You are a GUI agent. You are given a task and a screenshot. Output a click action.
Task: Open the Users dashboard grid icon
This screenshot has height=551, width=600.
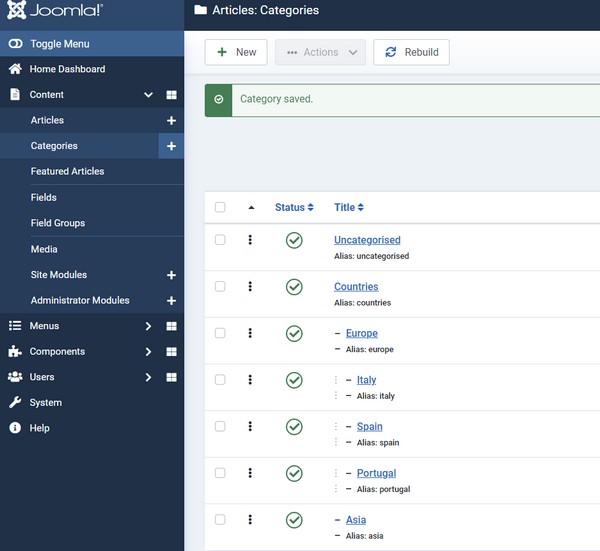tap(171, 377)
